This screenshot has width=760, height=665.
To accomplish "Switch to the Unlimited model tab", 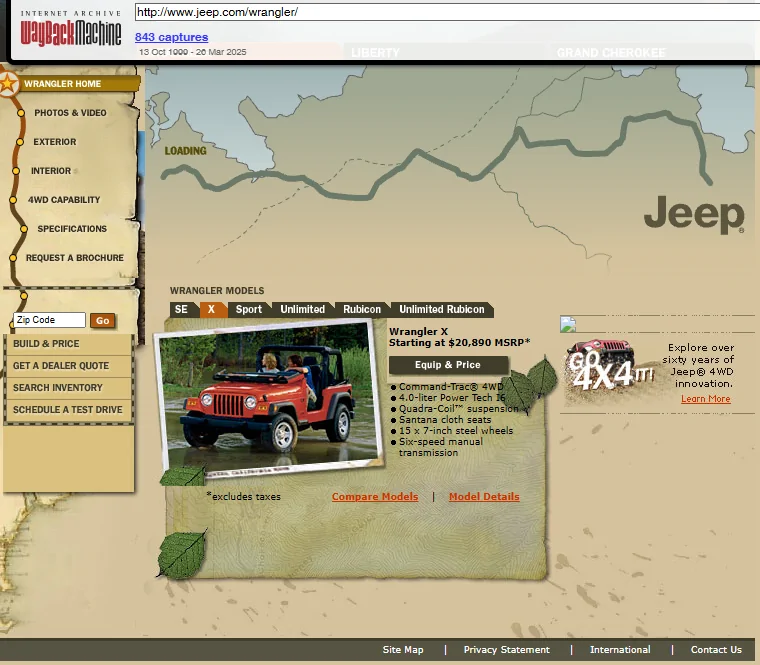I will click(x=302, y=310).
